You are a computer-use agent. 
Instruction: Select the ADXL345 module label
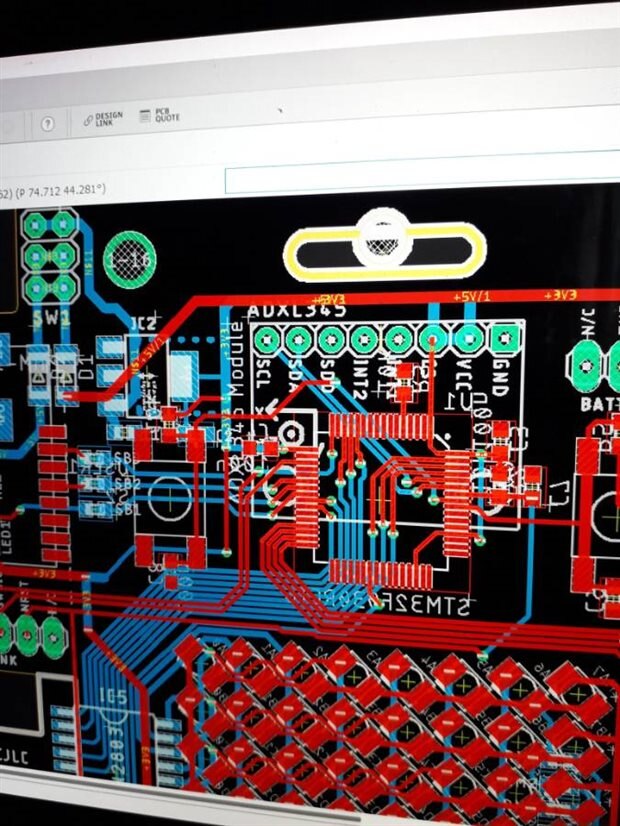coord(297,311)
